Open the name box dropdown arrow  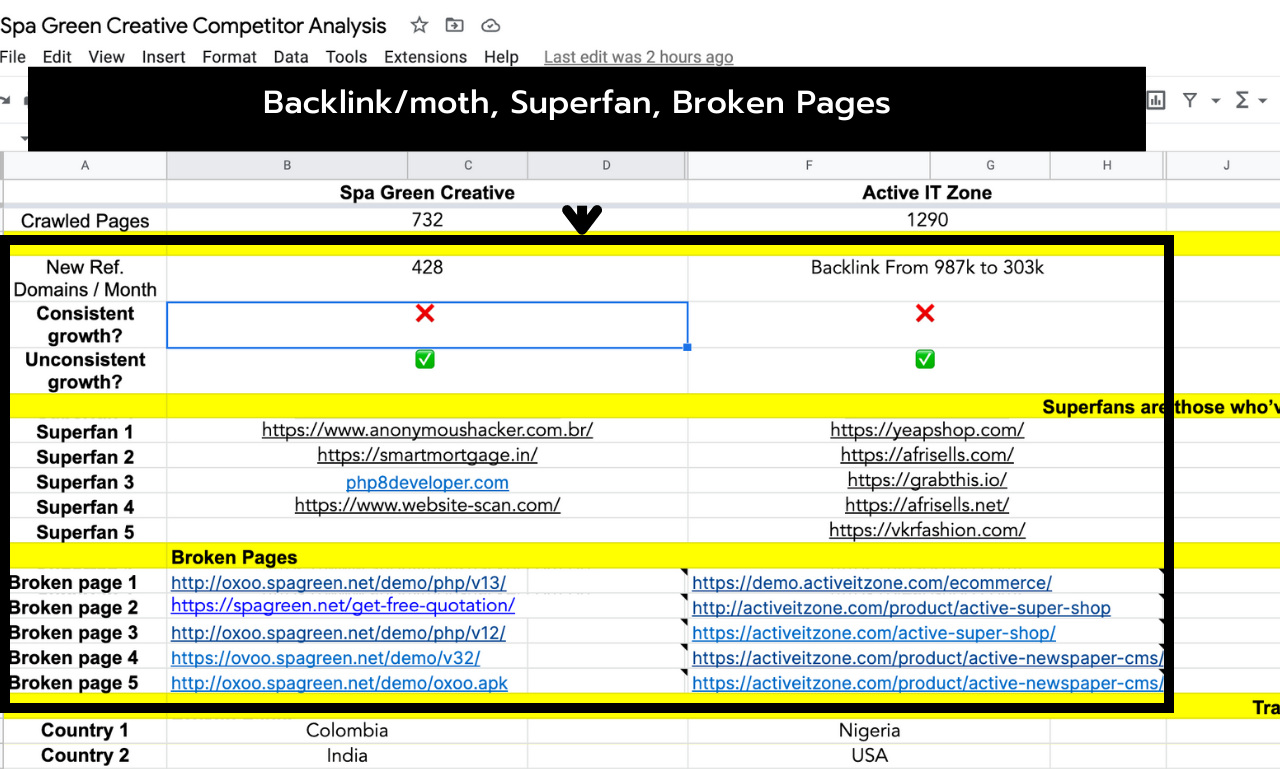click(25, 138)
